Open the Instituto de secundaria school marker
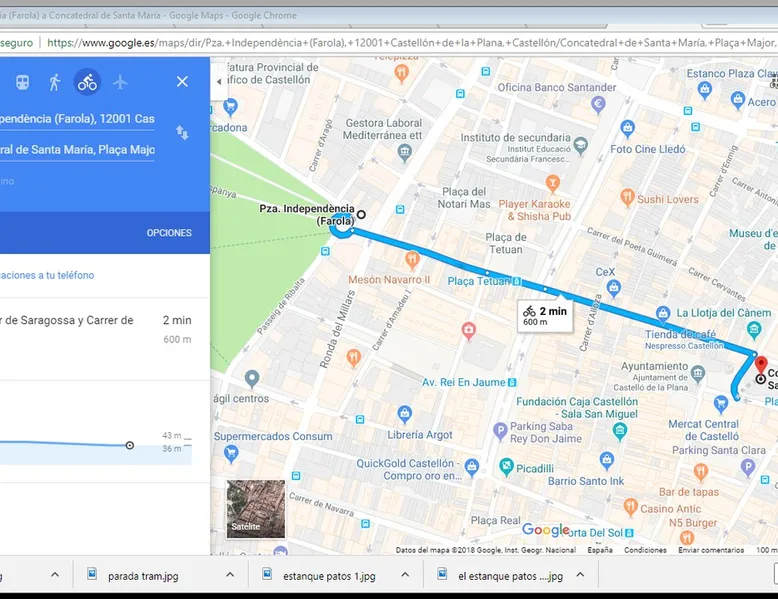Screen dimensions: 778x599 click(580, 145)
